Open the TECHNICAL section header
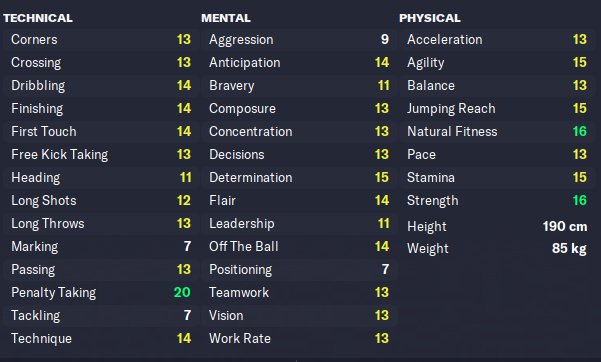601x362 pixels. click(x=38, y=18)
